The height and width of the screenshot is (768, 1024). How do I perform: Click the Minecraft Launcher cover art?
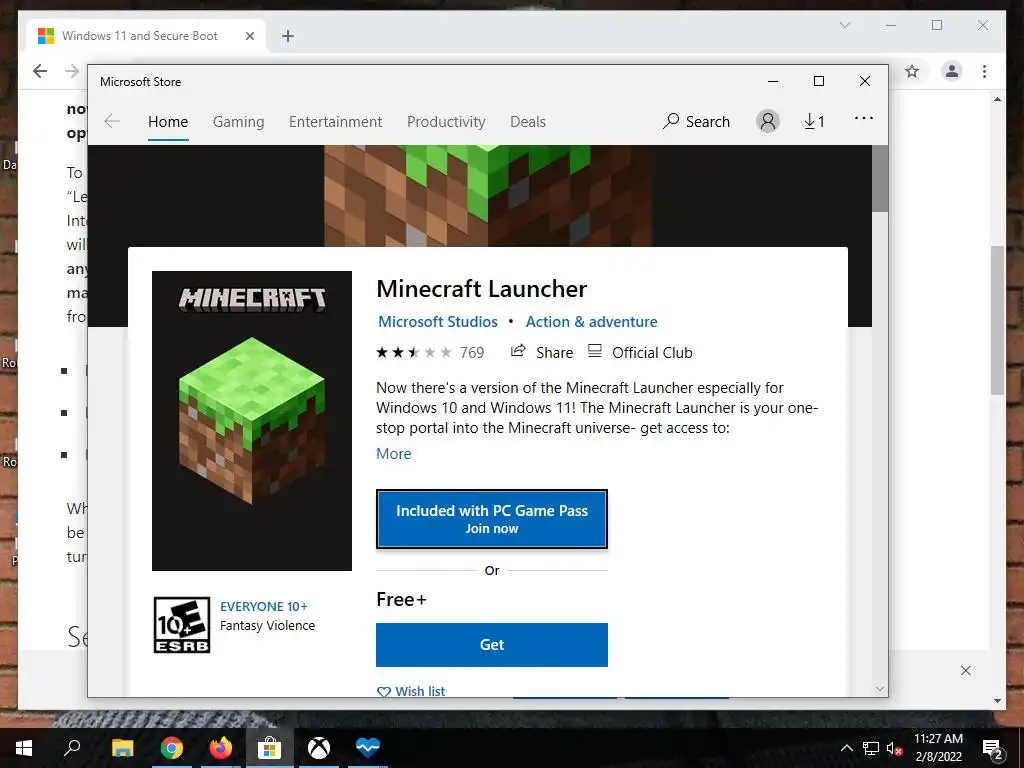pyautogui.click(x=252, y=421)
